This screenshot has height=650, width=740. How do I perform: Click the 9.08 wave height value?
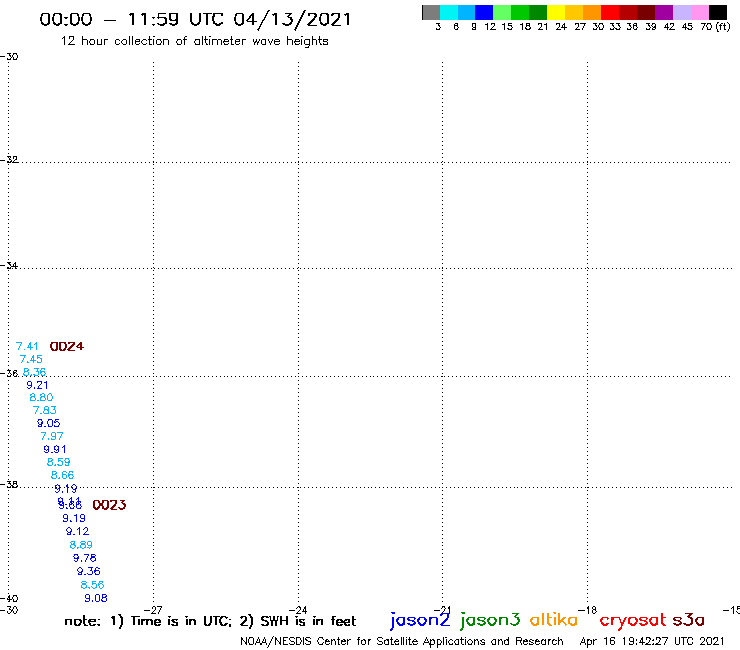pyautogui.click(x=96, y=599)
